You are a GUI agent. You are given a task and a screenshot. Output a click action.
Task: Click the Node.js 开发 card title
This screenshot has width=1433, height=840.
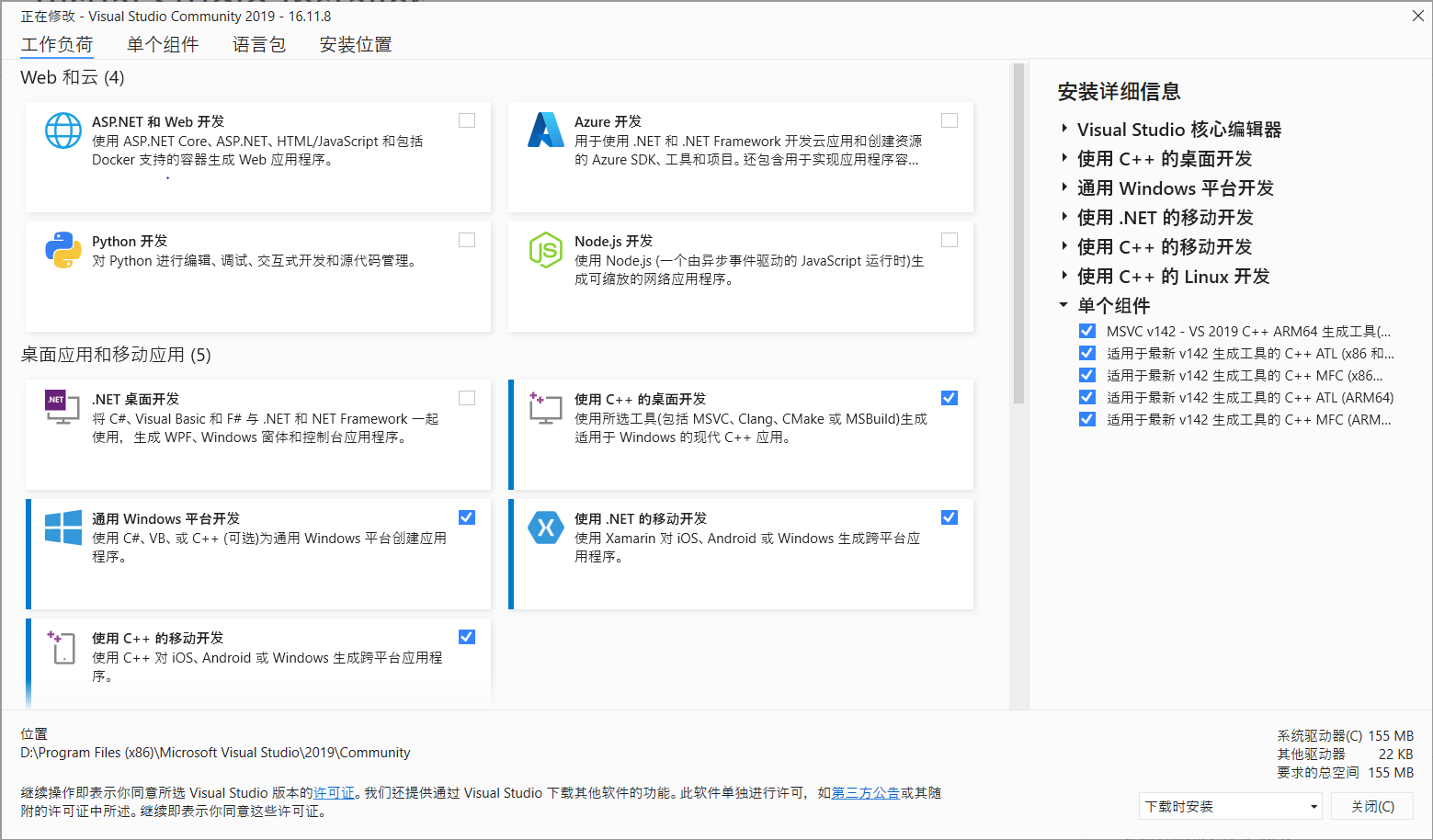(613, 241)
